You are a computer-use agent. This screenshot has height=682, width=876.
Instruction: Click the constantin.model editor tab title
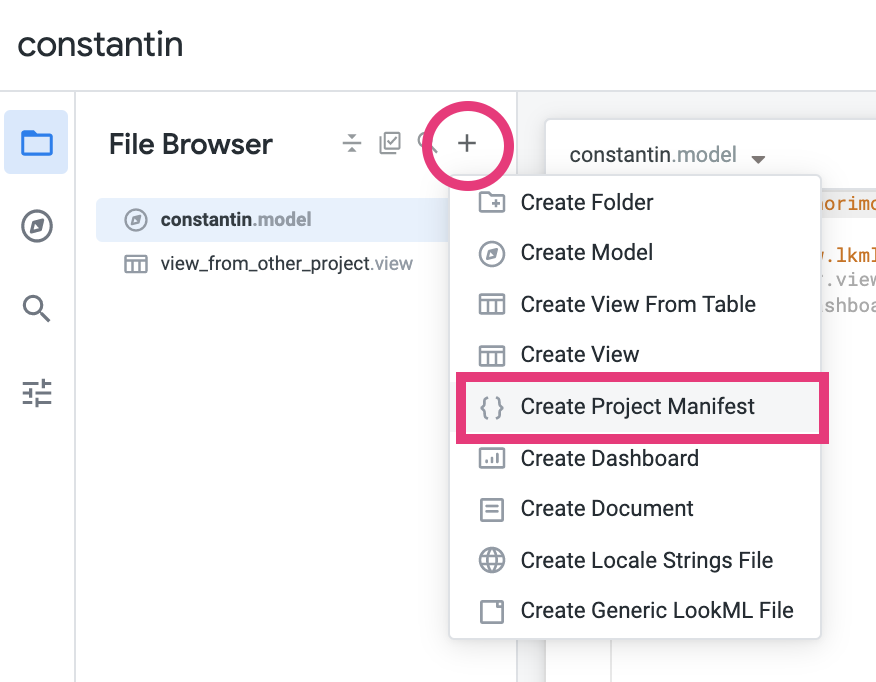(x=653, y=155)
